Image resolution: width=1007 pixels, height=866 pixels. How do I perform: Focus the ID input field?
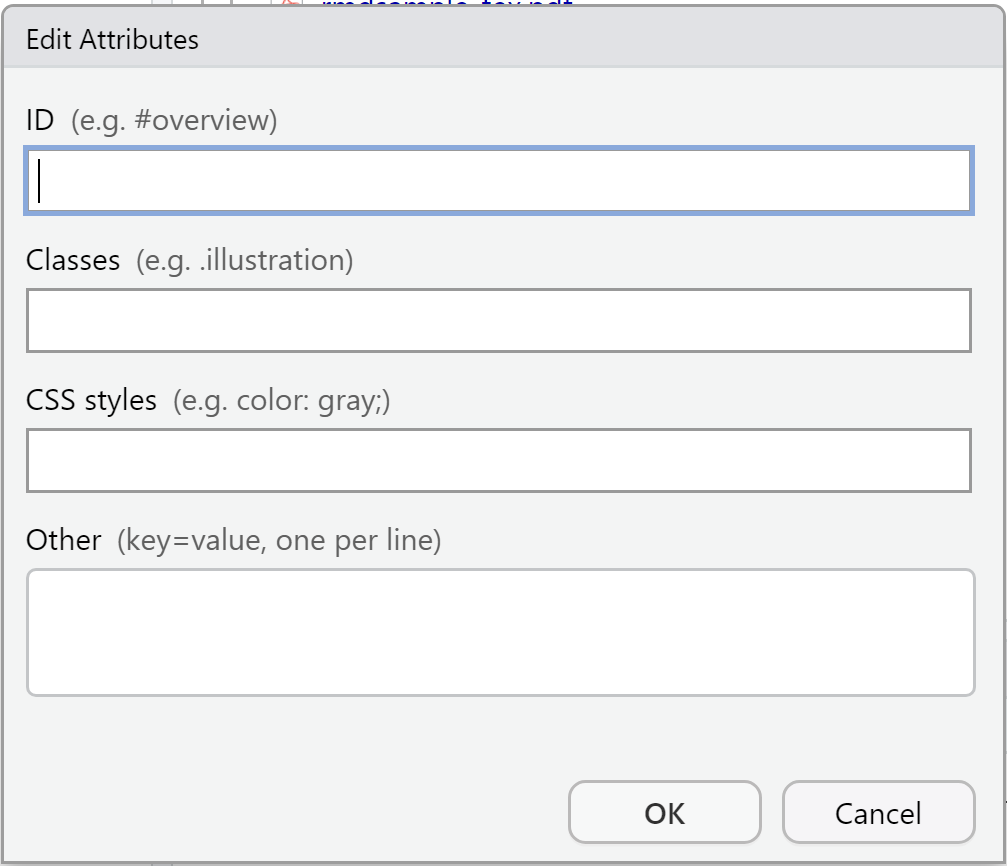tap(499, 181)
